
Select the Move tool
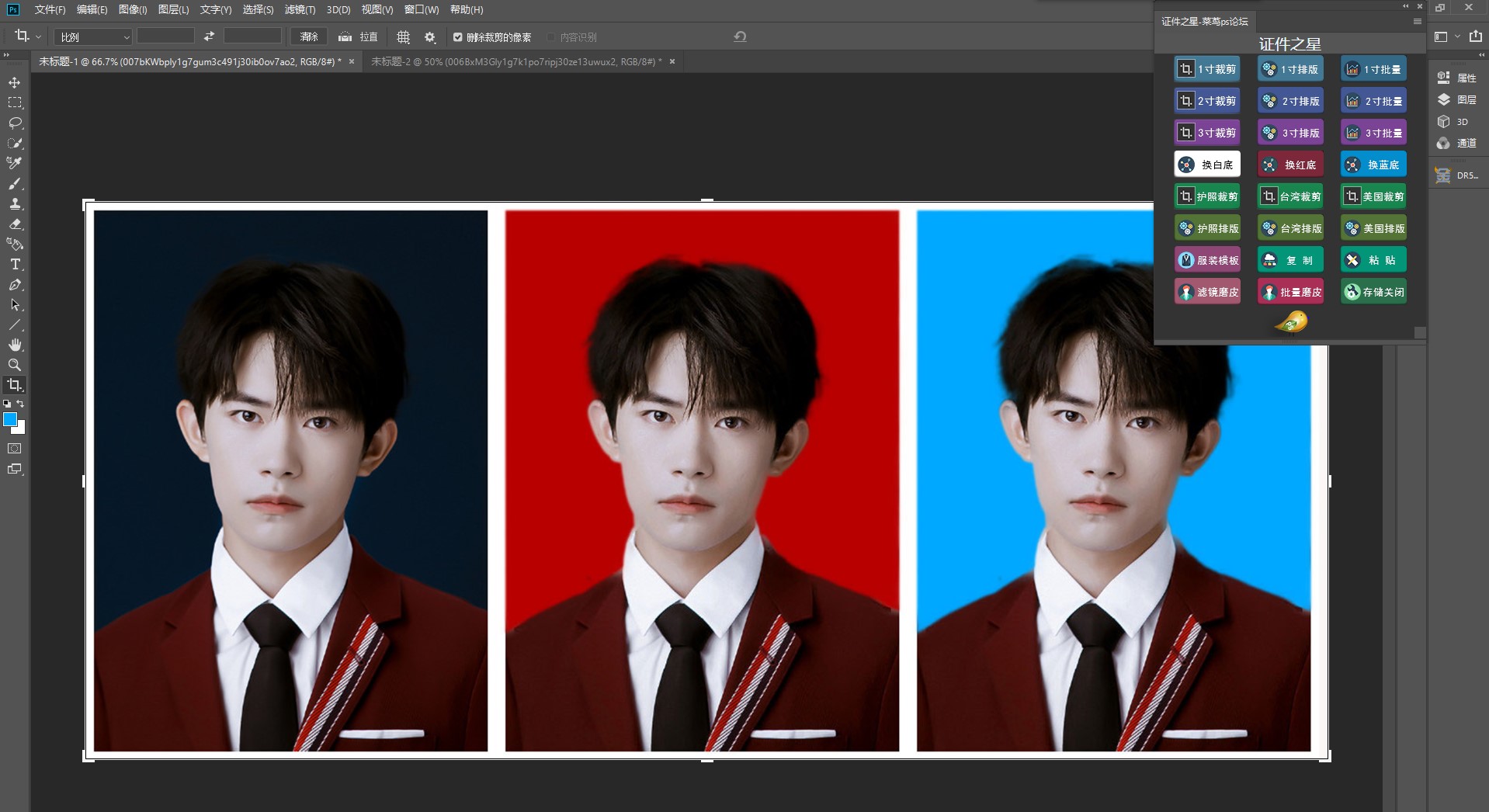coord(13,81)
